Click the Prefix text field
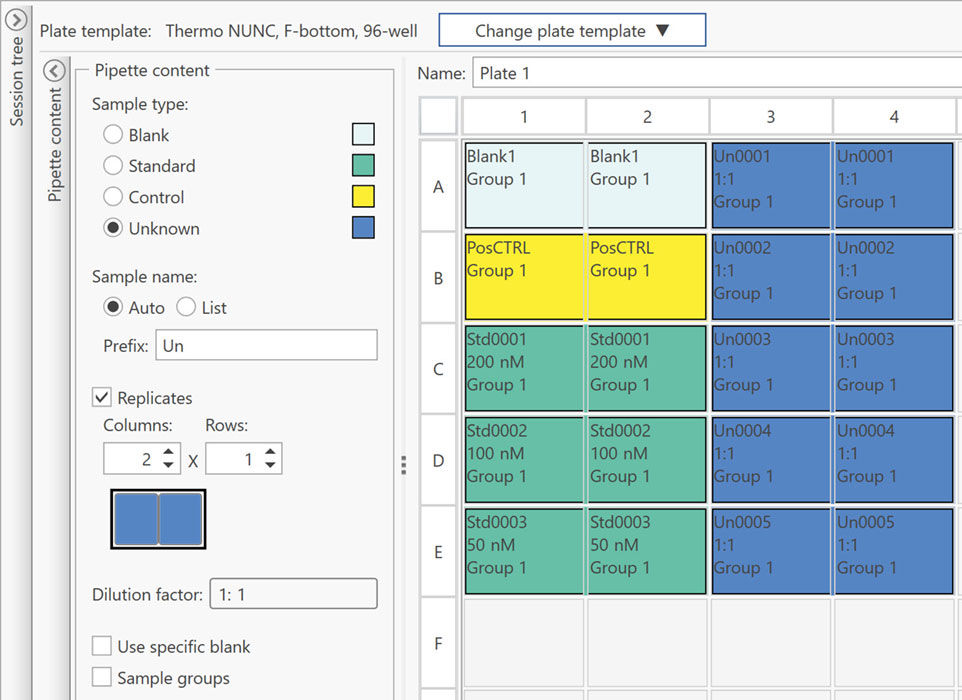Viewport: 962px width, 700px height. click(266, 346)
